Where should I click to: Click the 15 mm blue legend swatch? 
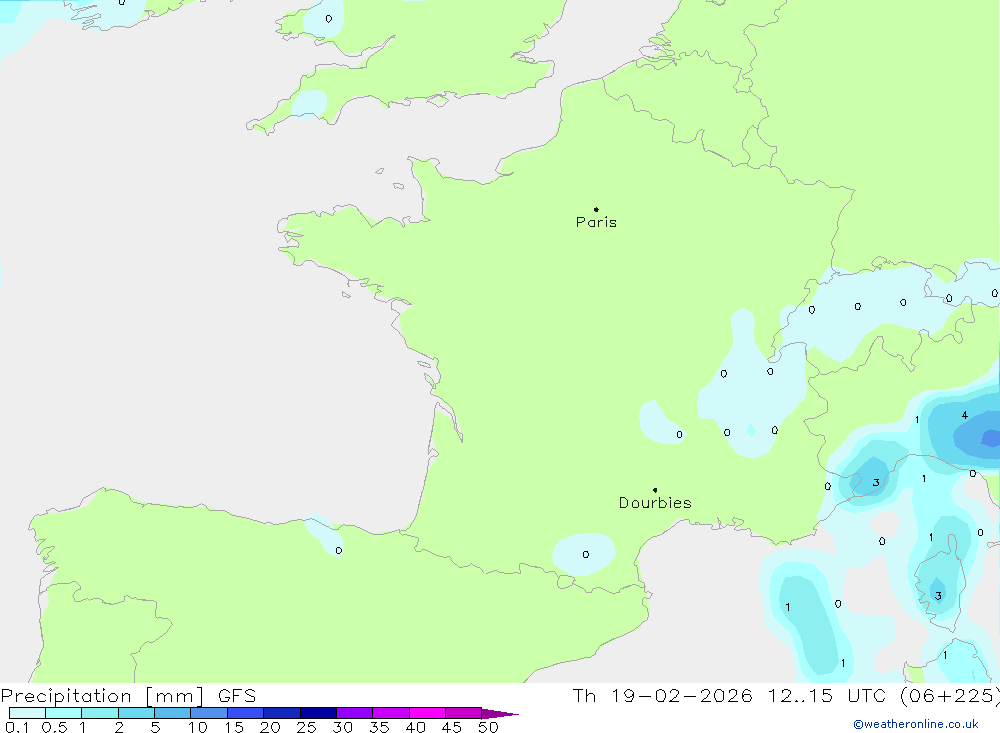coord(245,713)
